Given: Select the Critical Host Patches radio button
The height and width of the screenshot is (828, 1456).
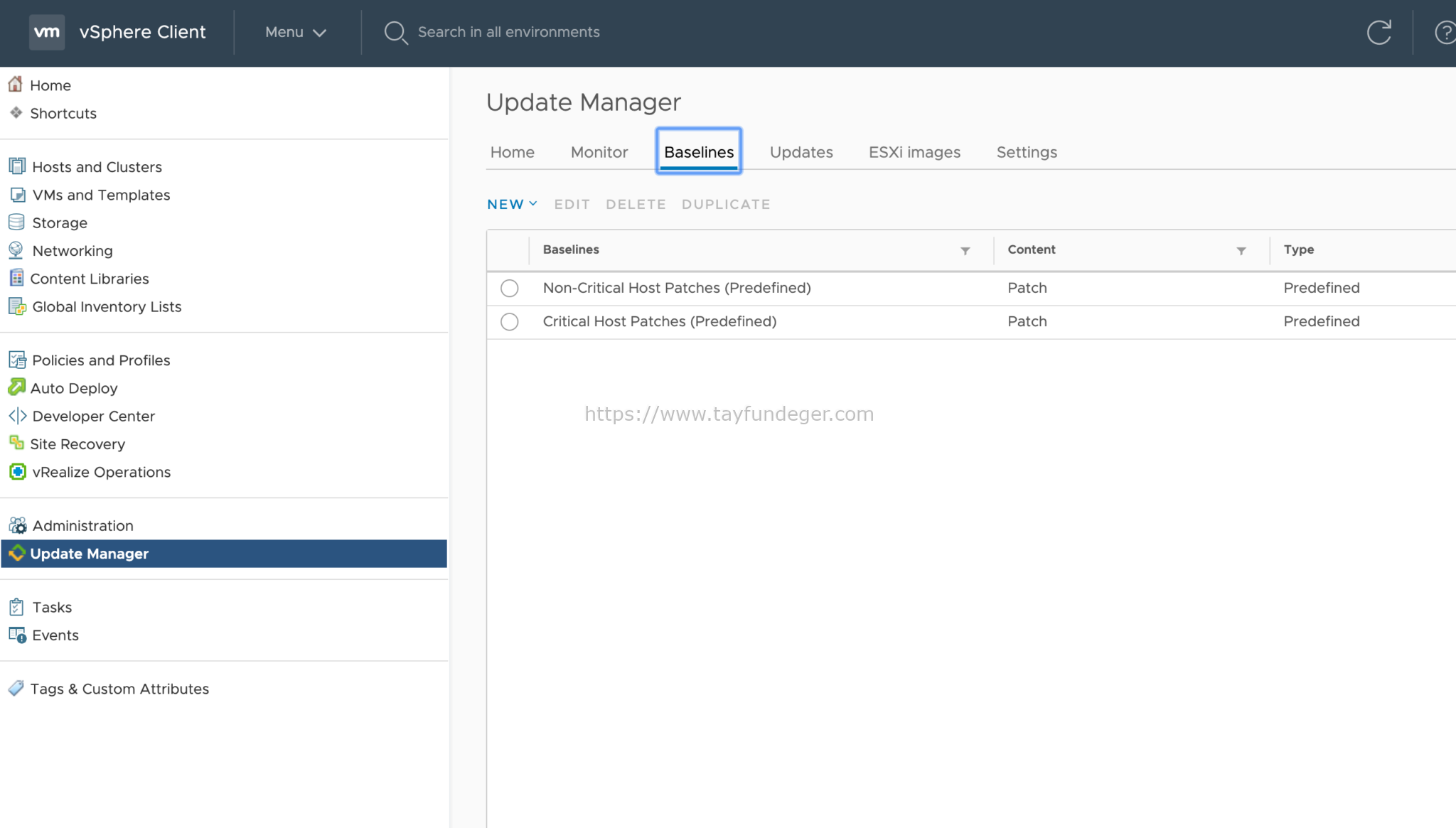Looking at the screenshot, I should [509, 321].
